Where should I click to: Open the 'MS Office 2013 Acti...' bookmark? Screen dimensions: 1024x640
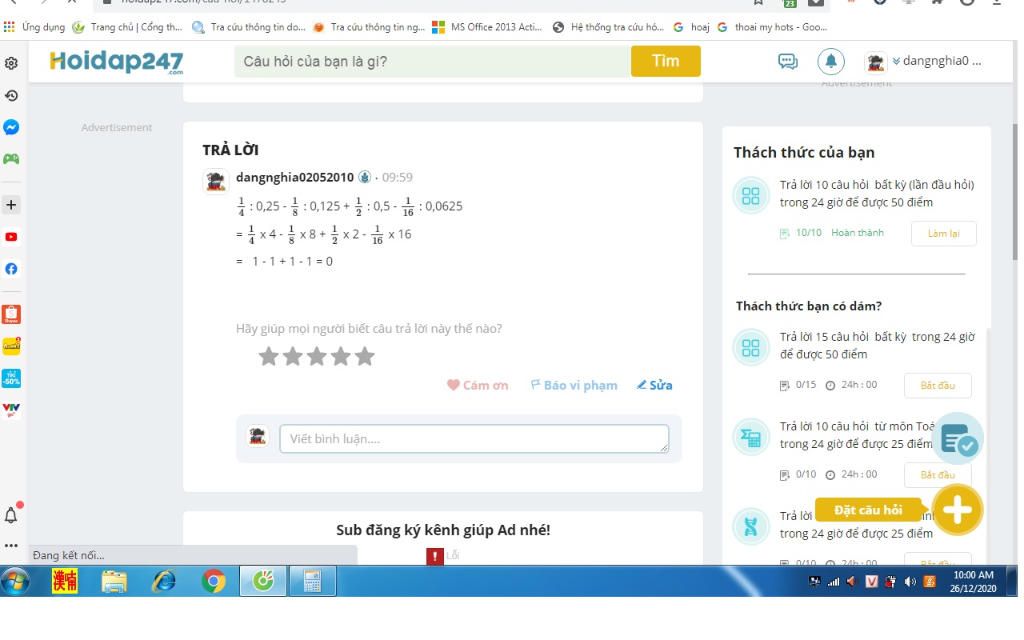[x=487, y=27]
